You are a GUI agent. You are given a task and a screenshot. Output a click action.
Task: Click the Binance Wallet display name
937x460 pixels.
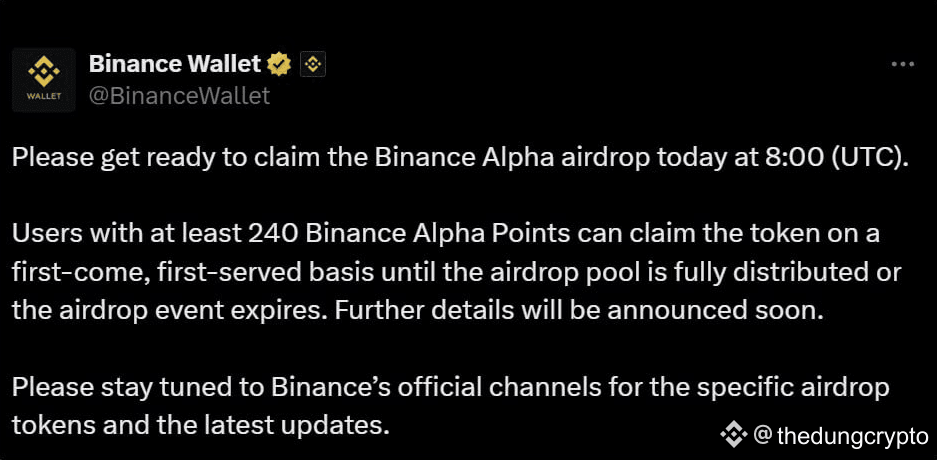(x=174, y=64)
